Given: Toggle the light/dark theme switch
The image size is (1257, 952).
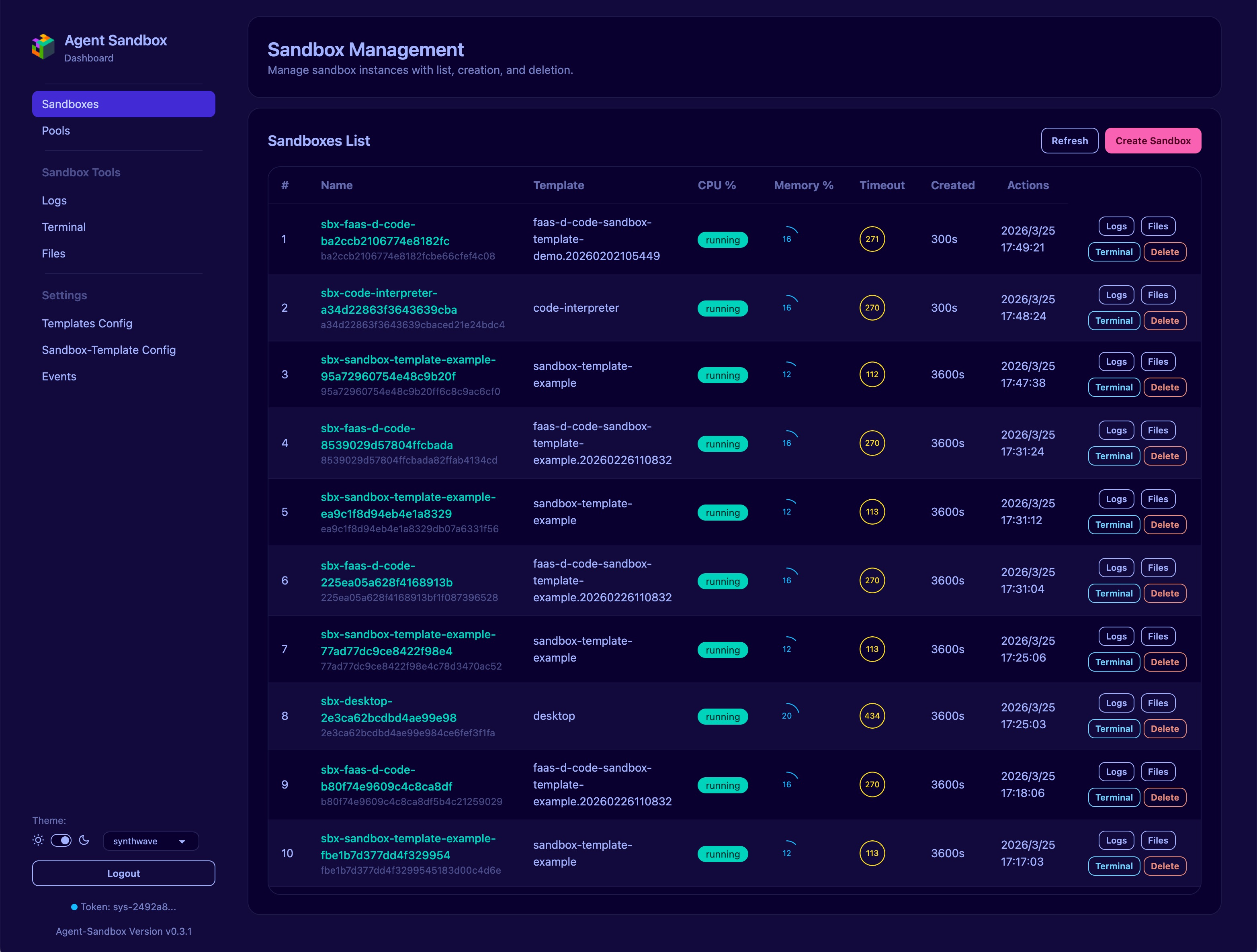Looking at the screenshot, I should [x=61, y=840].
